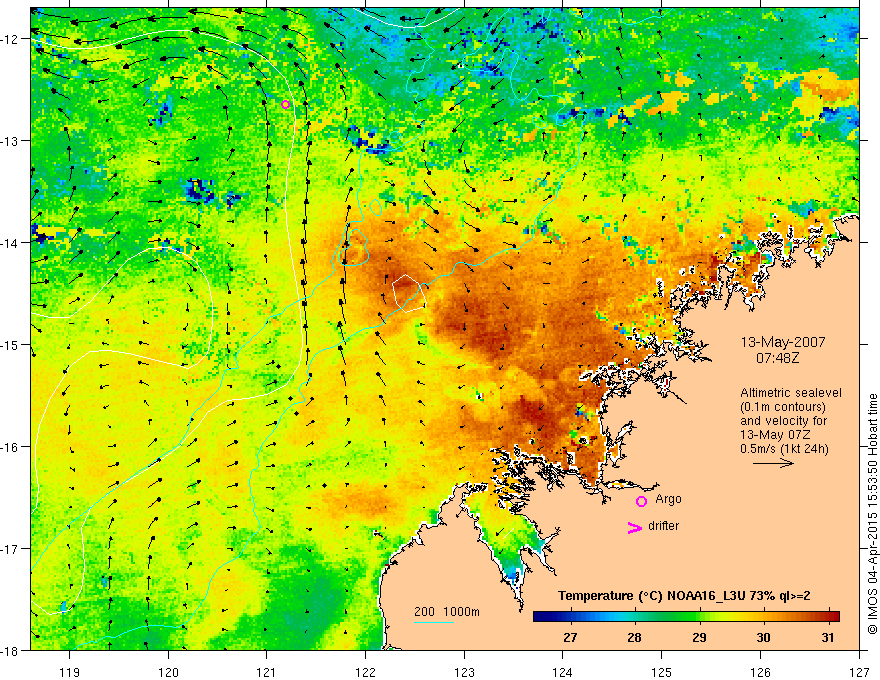
Task: Click the time text 07:48Z
Action: (777, 357)
